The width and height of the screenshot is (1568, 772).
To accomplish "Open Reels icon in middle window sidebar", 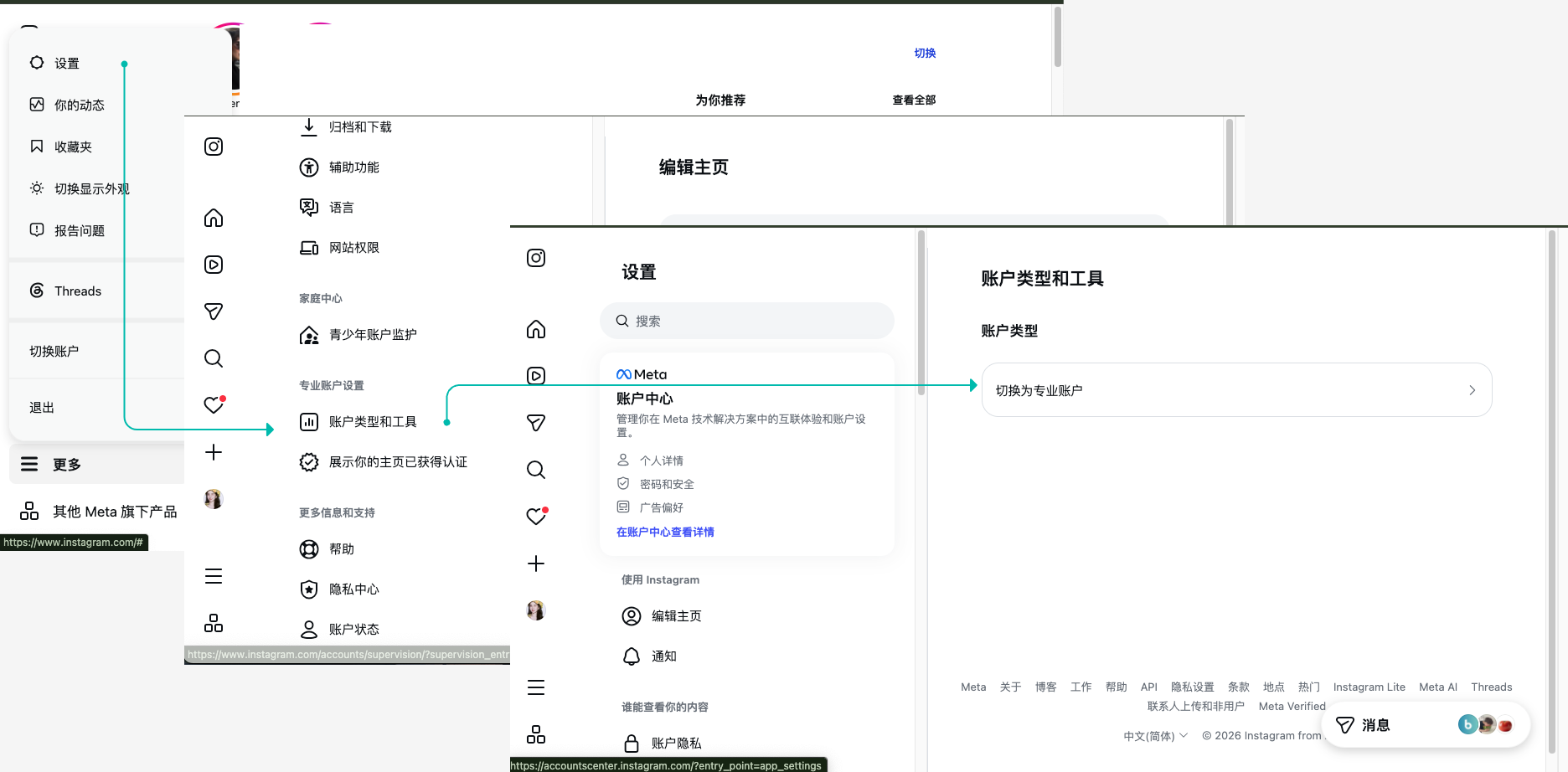I will coord(214,265).
